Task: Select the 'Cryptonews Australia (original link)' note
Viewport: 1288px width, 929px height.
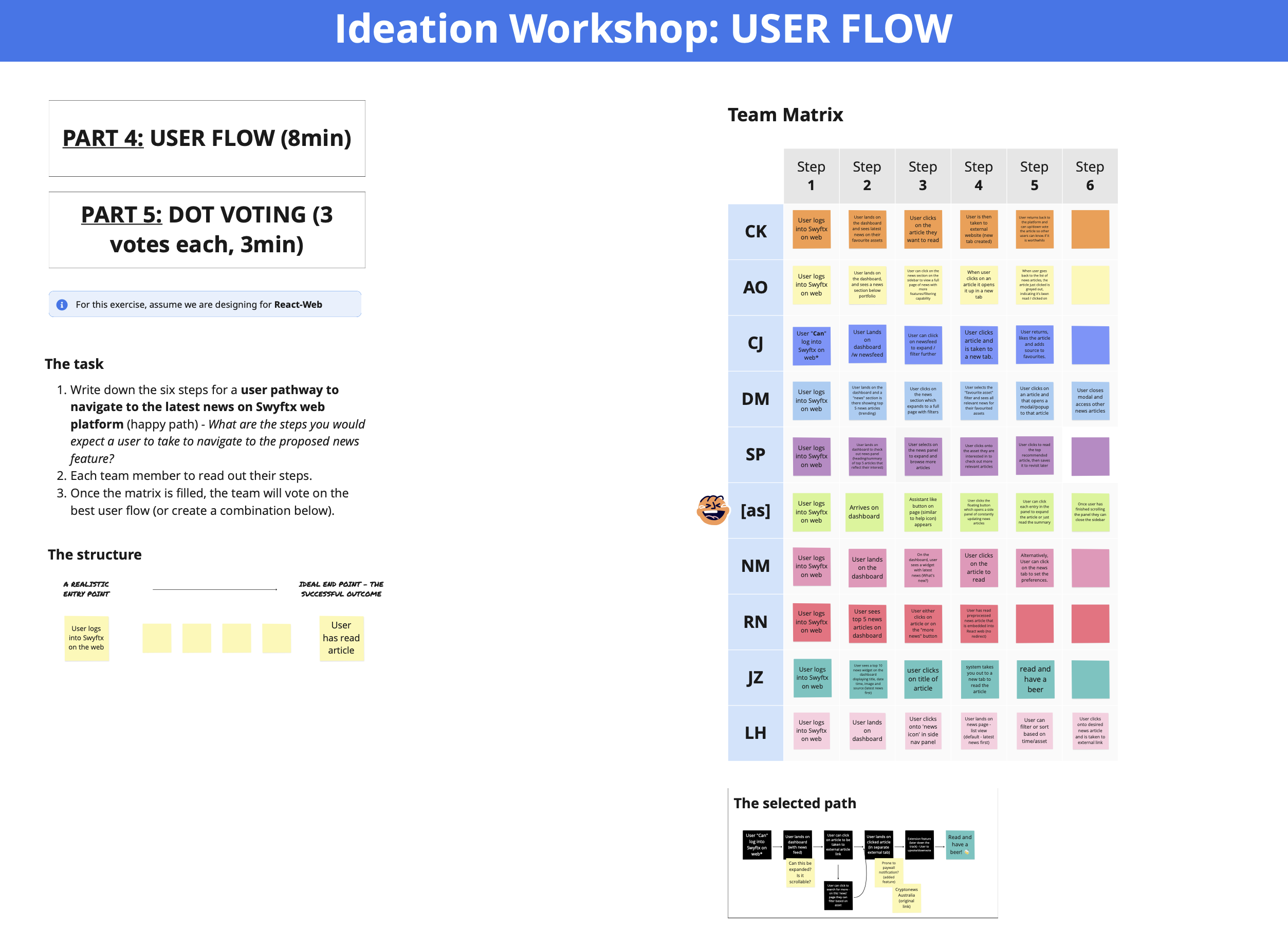Action: (906, 898)
